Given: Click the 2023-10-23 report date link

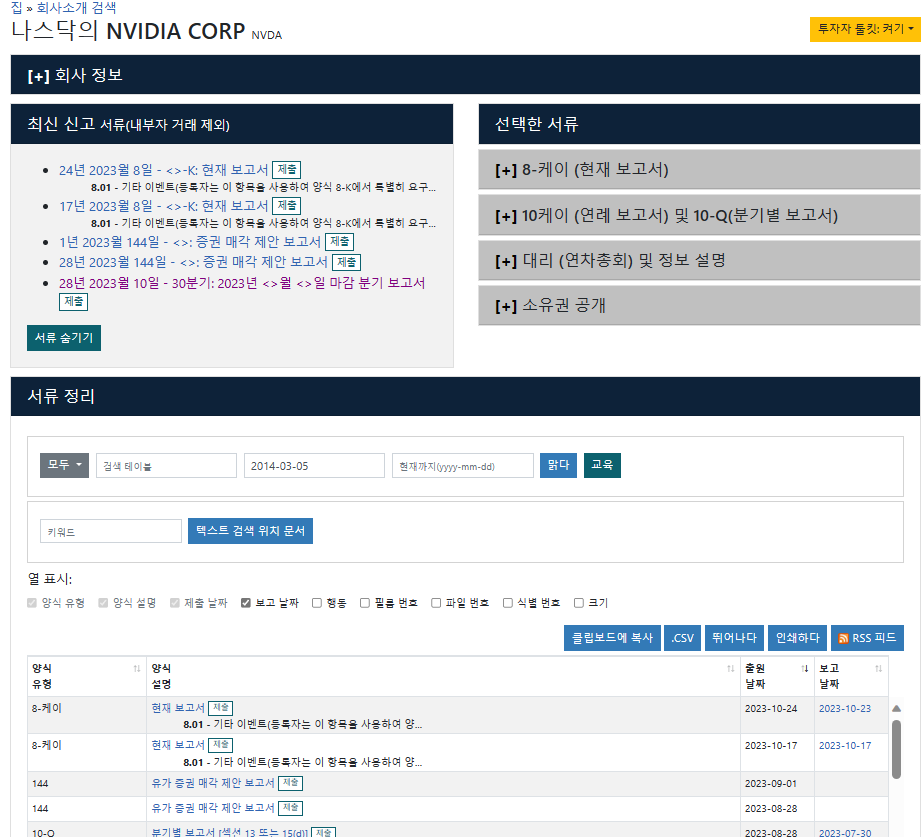Looking at the screenshot, I should tap(845, 709).
